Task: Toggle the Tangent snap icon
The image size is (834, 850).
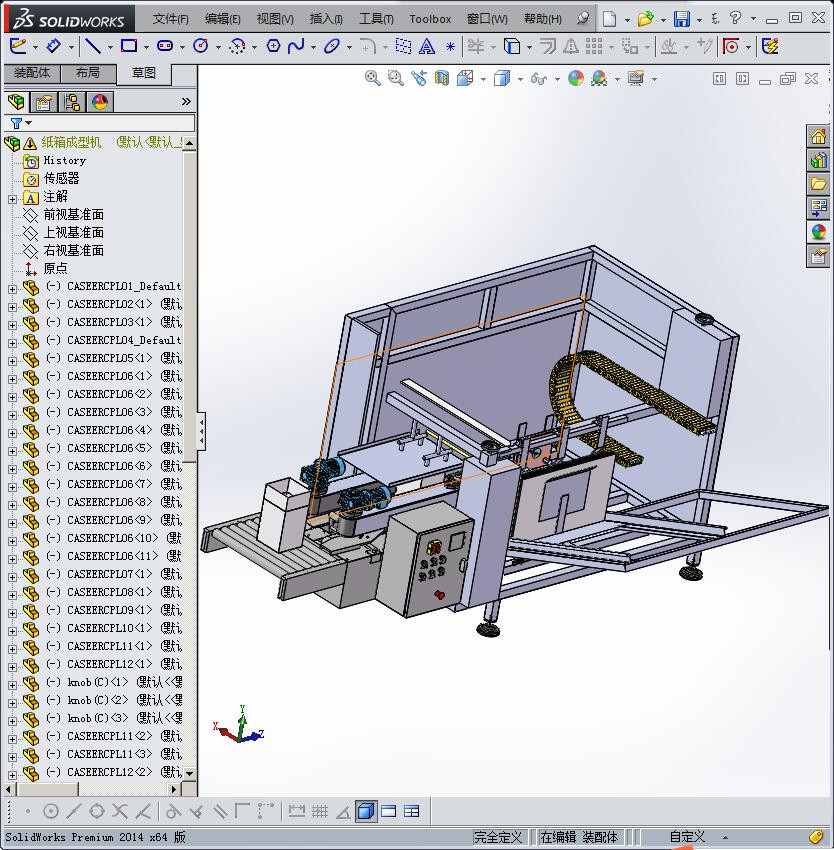Action: tap(172, 811)
